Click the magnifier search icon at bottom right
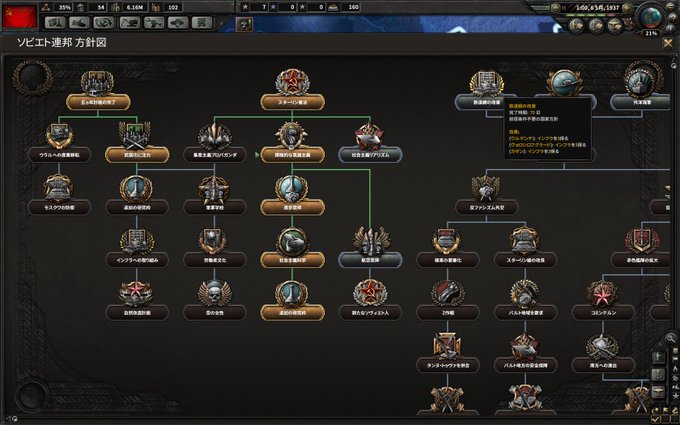This screenshot has width=680, height=425. tap(670, 337)
